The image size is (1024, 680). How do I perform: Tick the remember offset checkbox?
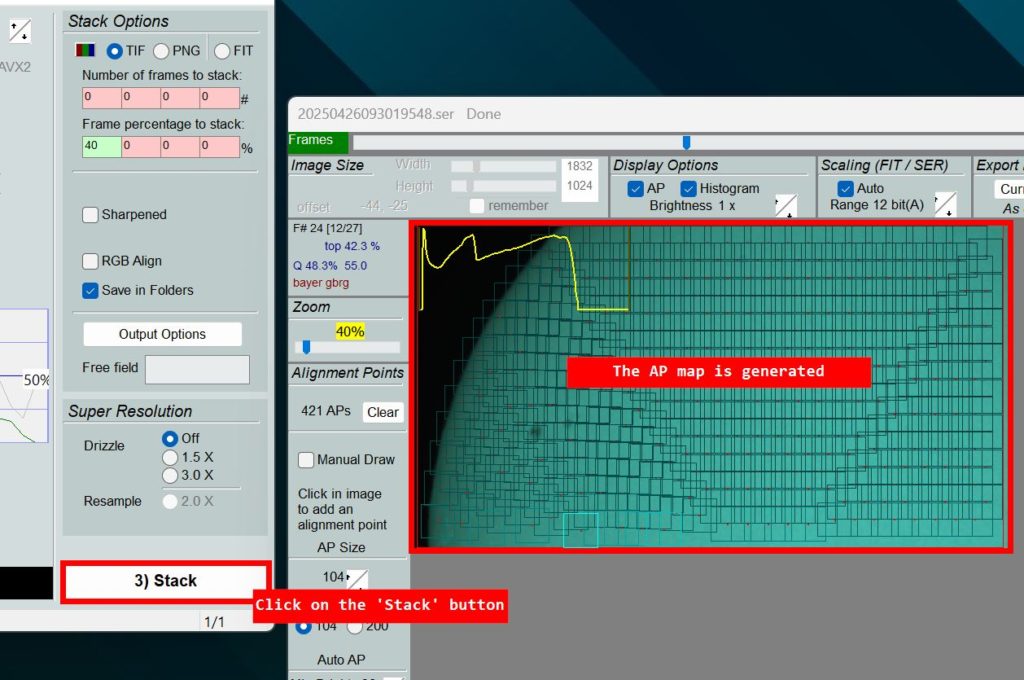[477, 206]
